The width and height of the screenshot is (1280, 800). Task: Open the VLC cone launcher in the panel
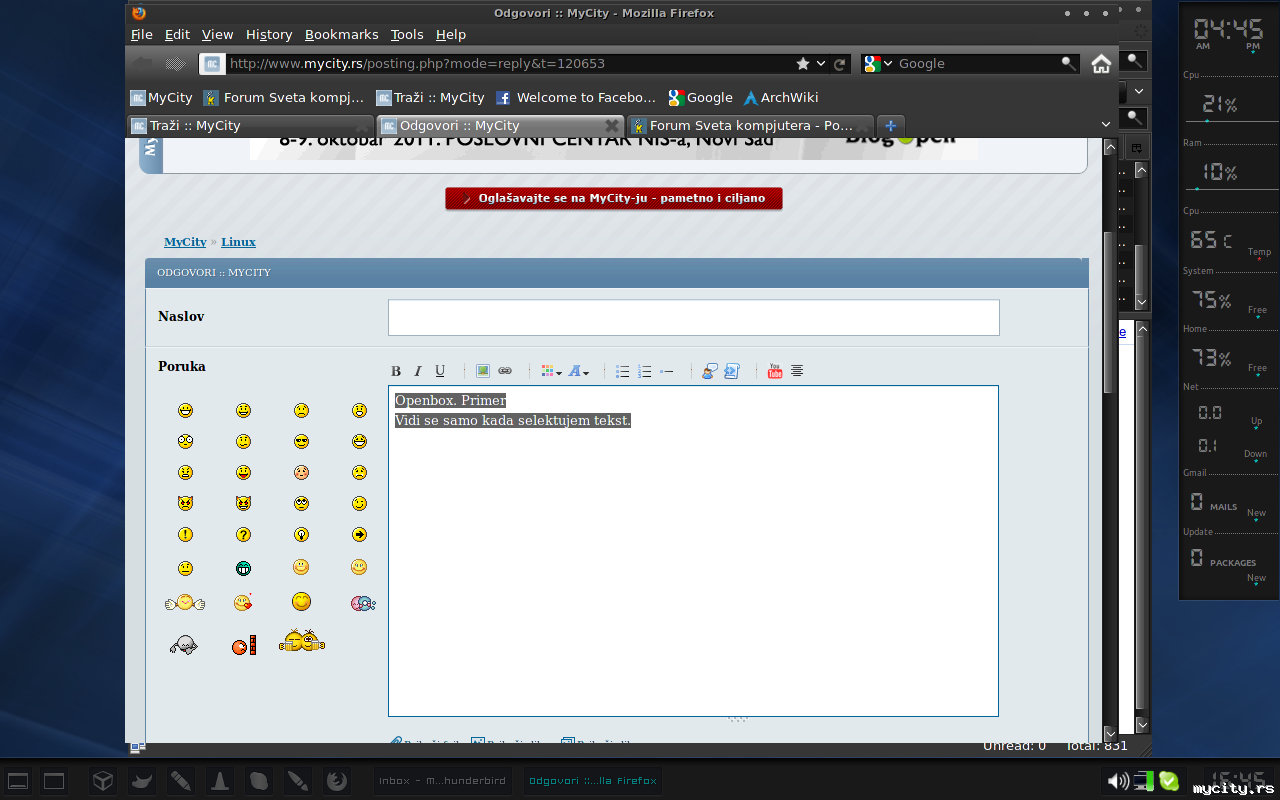(220, 781)
